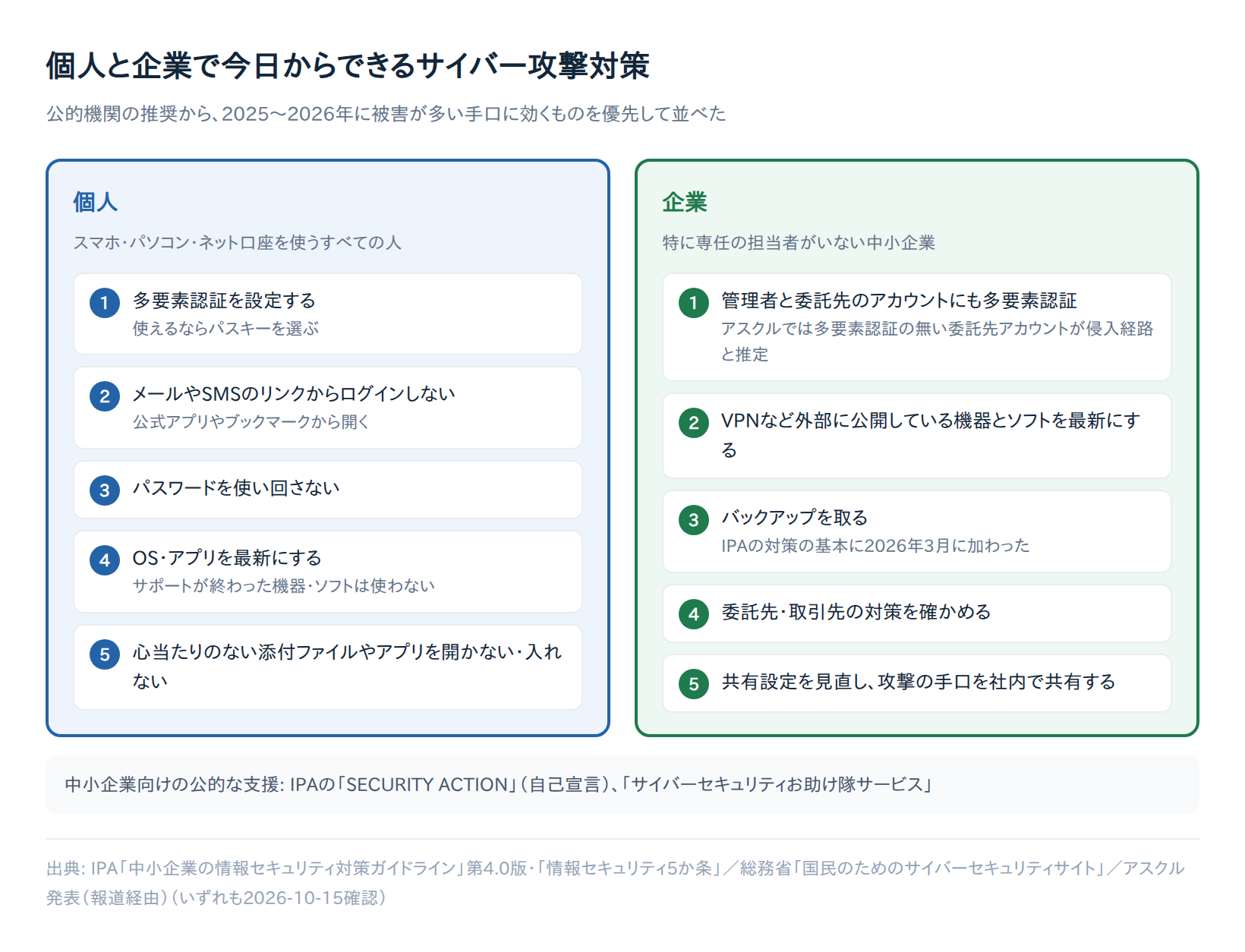Click the subtitle starting 公的機関の推奨から
This screenshot has height=952, width=1245.
click(386, 114)
